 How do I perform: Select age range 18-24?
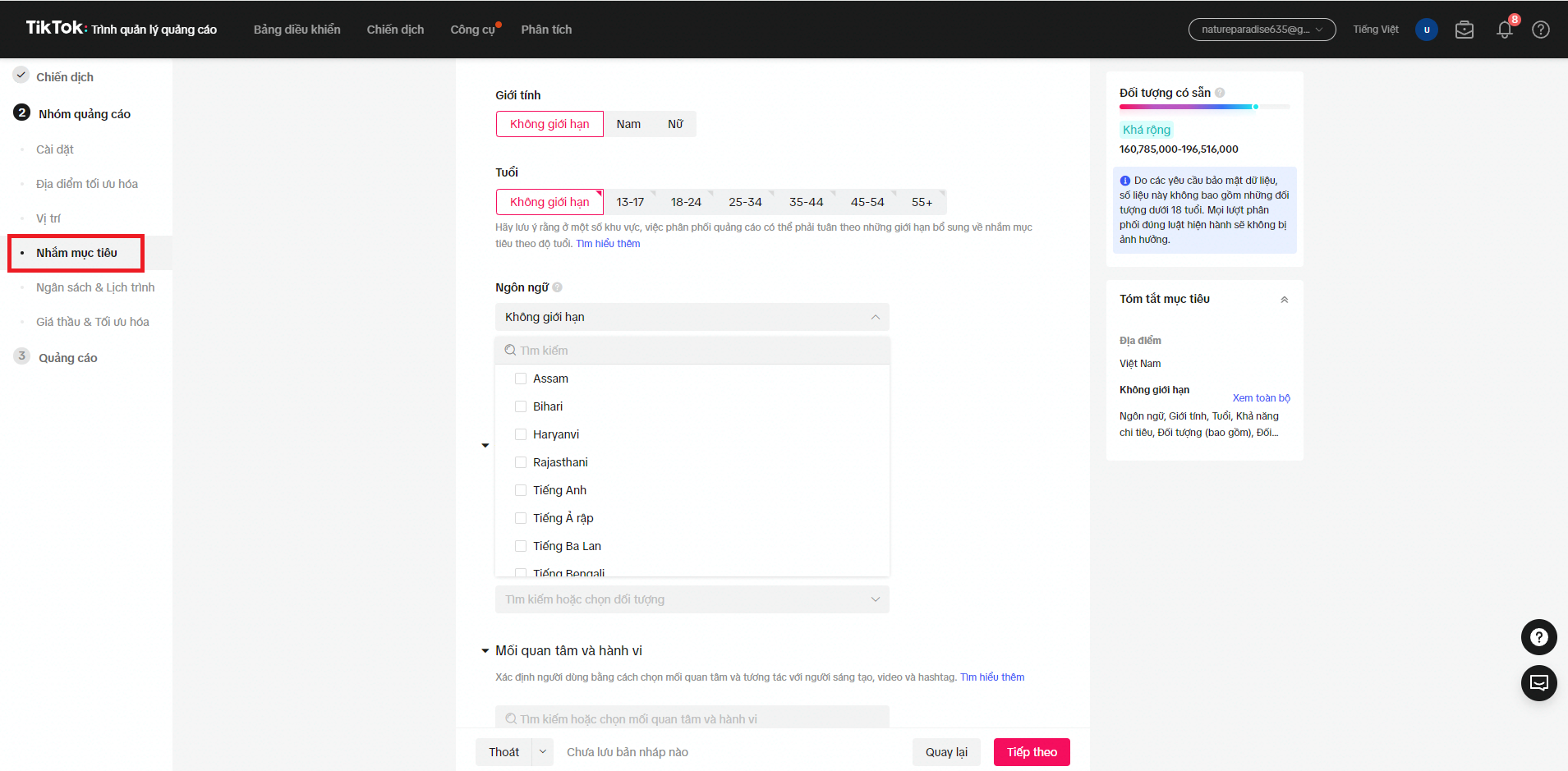click(x=686, y=202)
